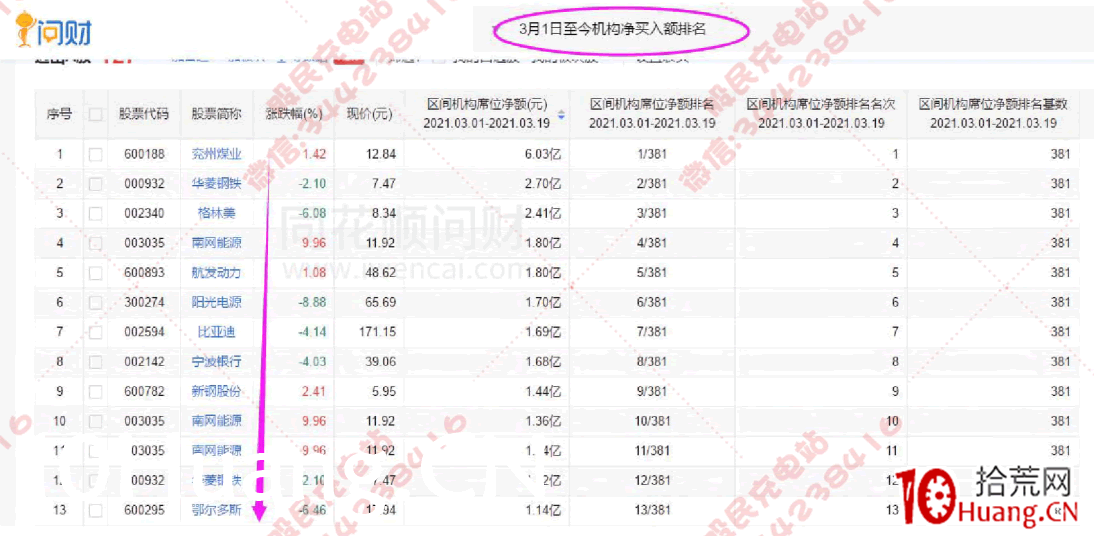Click the price value 65.69
The image size is (1094, 536).
point(380,302)
